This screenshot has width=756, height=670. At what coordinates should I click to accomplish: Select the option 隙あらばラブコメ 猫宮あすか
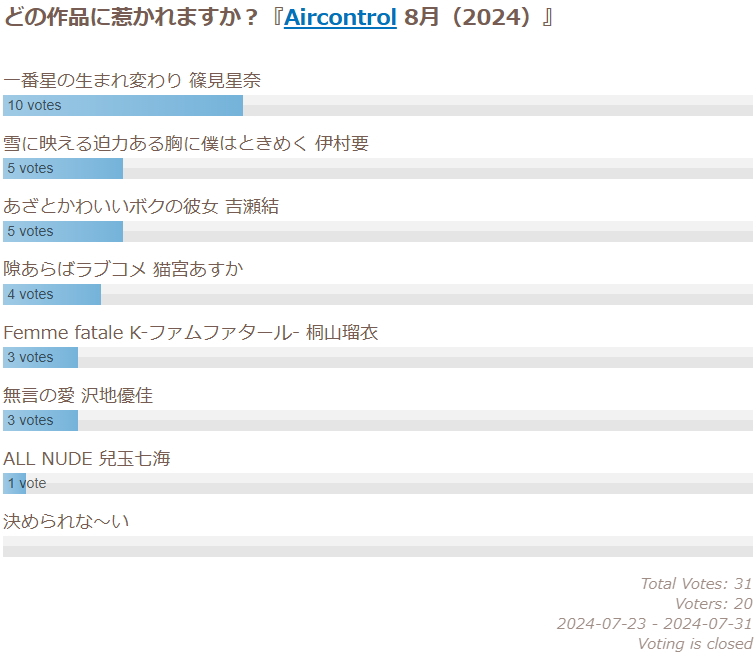(123, 270)
